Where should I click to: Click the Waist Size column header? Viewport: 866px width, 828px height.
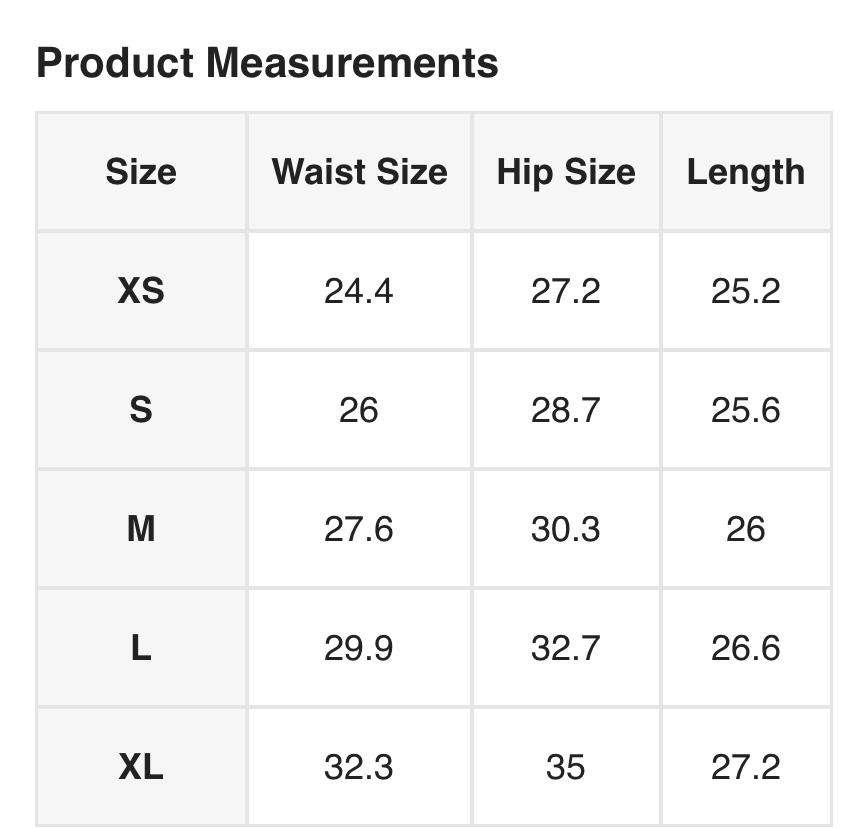pyautogui.click(x=359, y=172)
